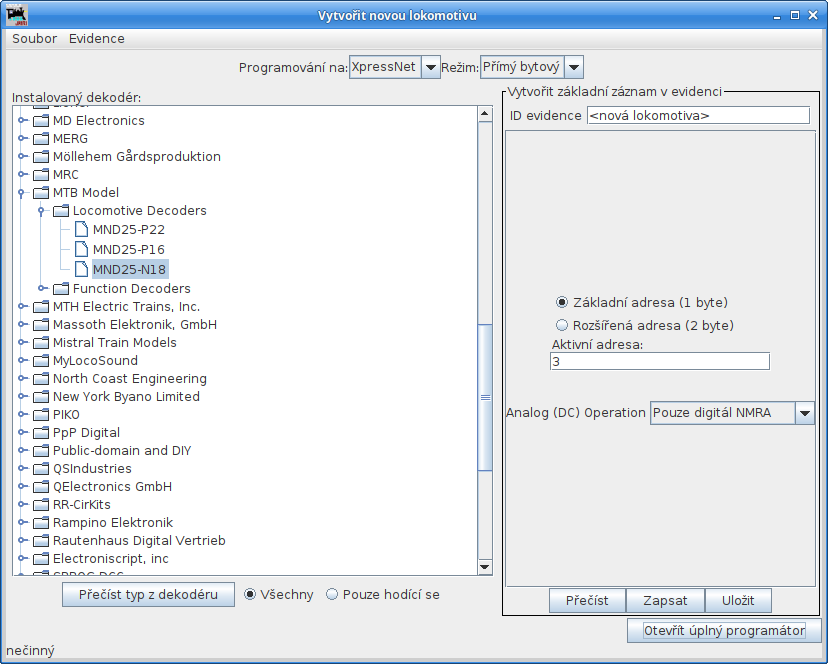The height and width of the screenshot is (664, 828).
Task: Click the RR-CirKits tree label
Action: [x=81, y=504]
